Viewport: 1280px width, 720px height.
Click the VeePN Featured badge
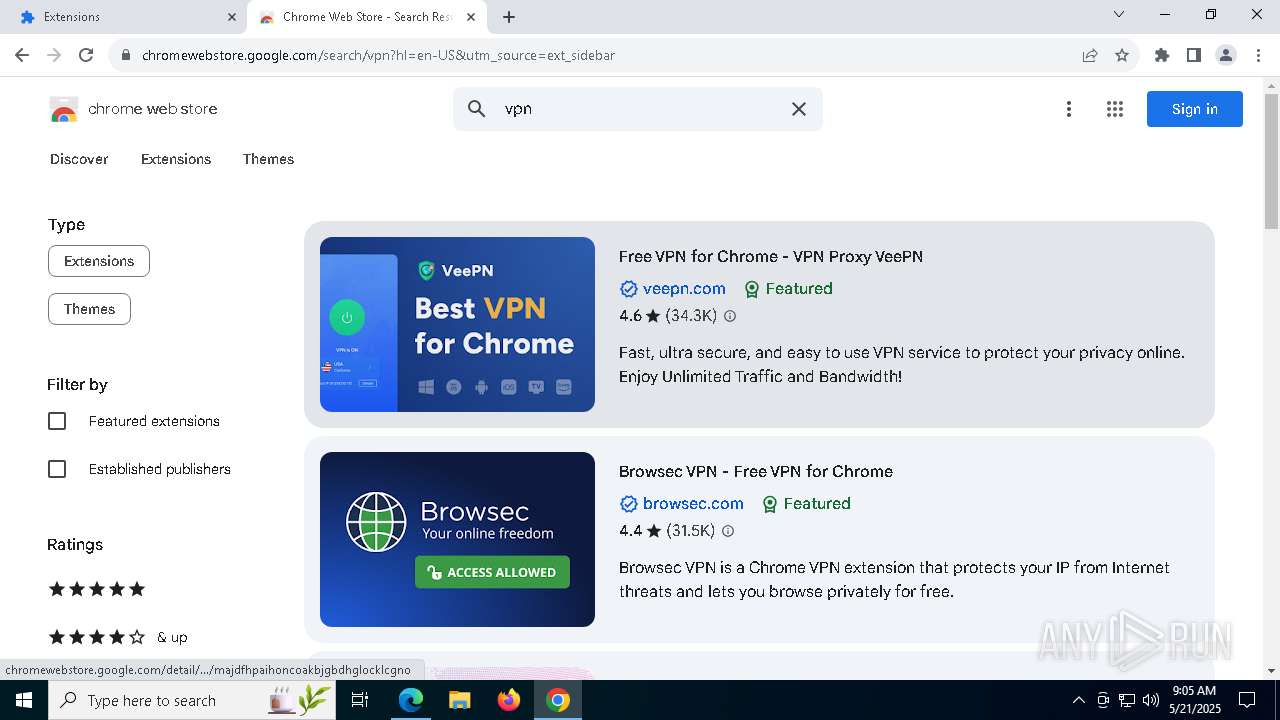point(789,289)
